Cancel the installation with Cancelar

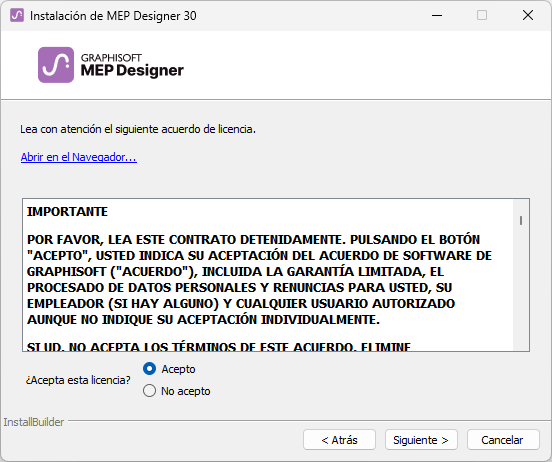pos(503,440)
